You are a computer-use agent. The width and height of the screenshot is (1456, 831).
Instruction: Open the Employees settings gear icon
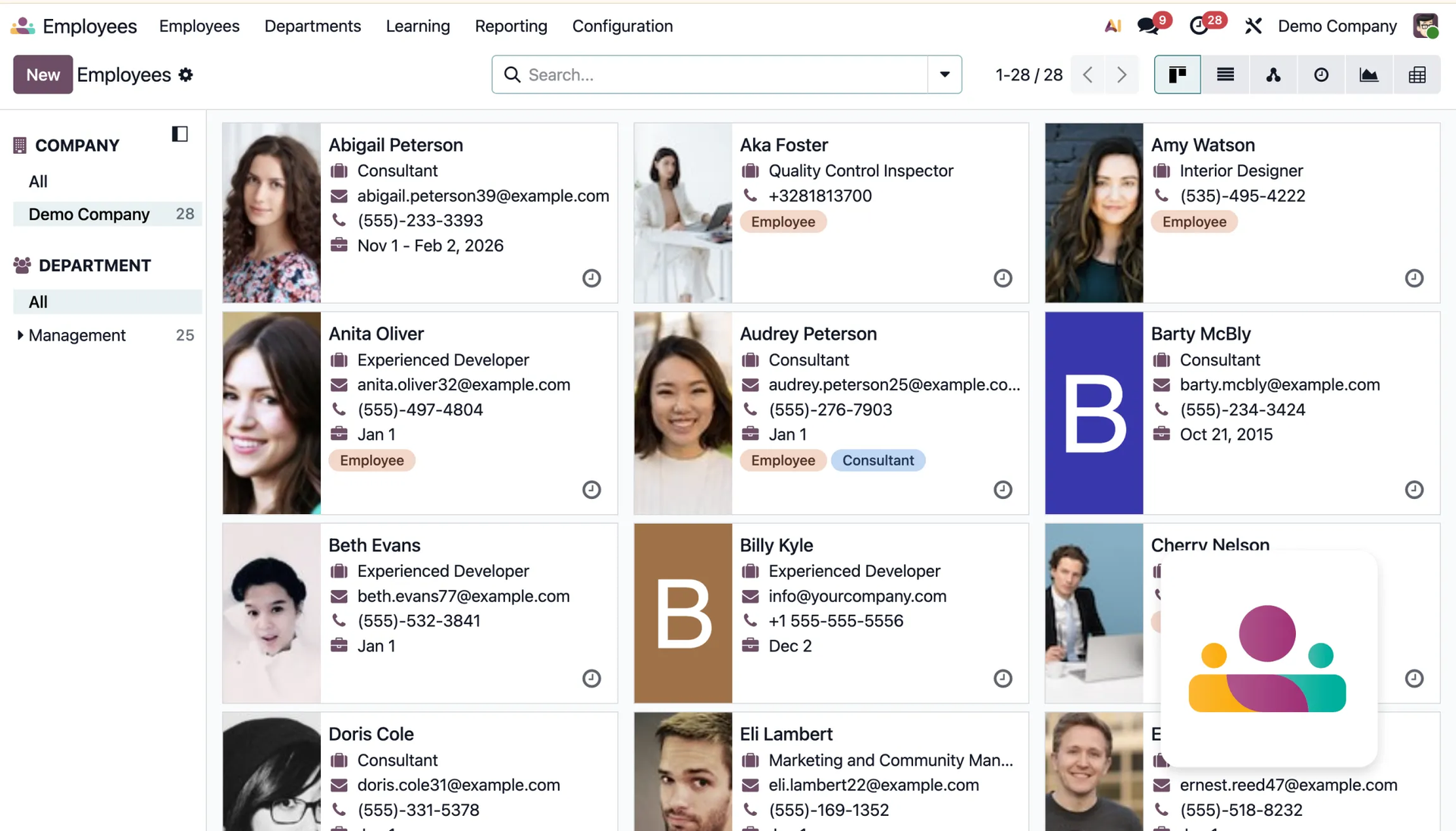click(186, 74)
